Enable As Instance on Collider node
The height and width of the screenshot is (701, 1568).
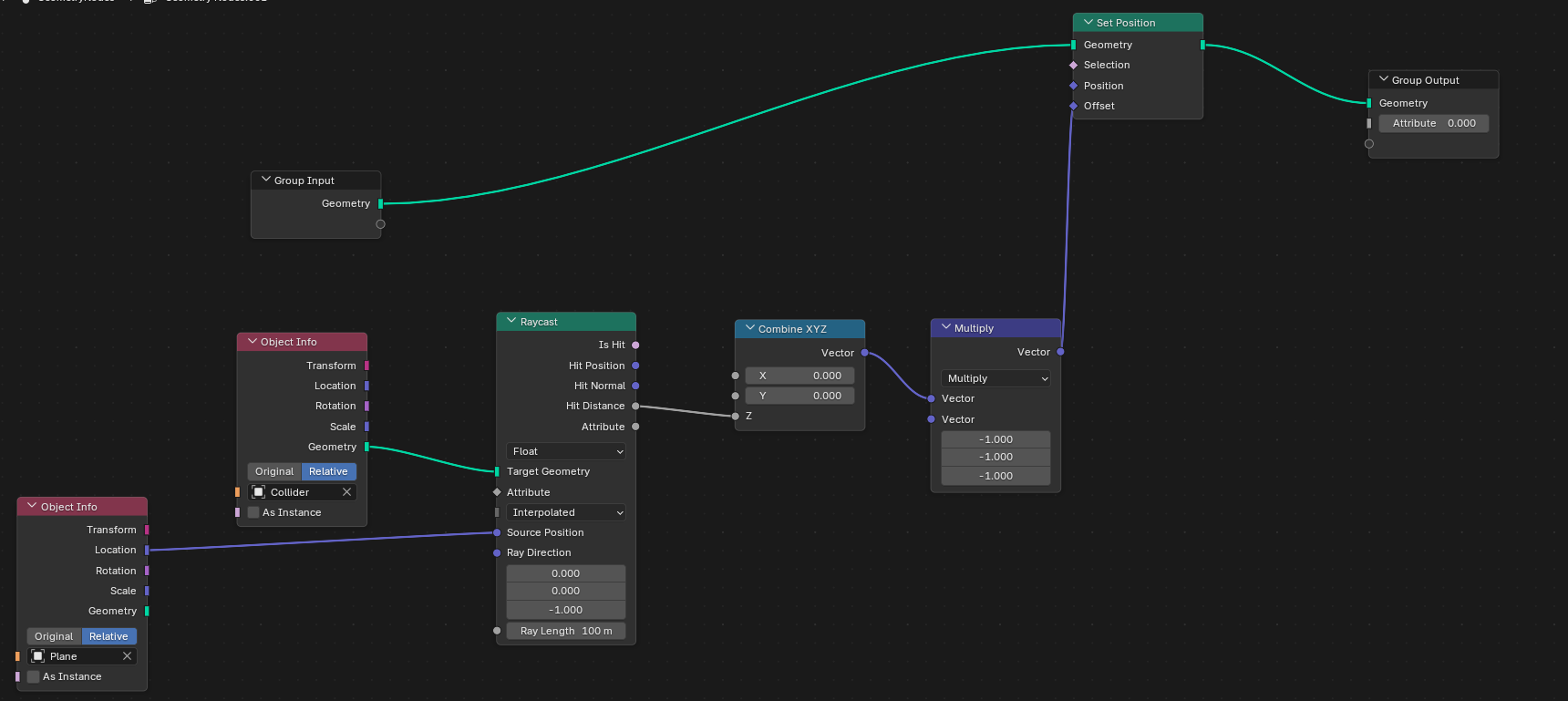(253, 512)
